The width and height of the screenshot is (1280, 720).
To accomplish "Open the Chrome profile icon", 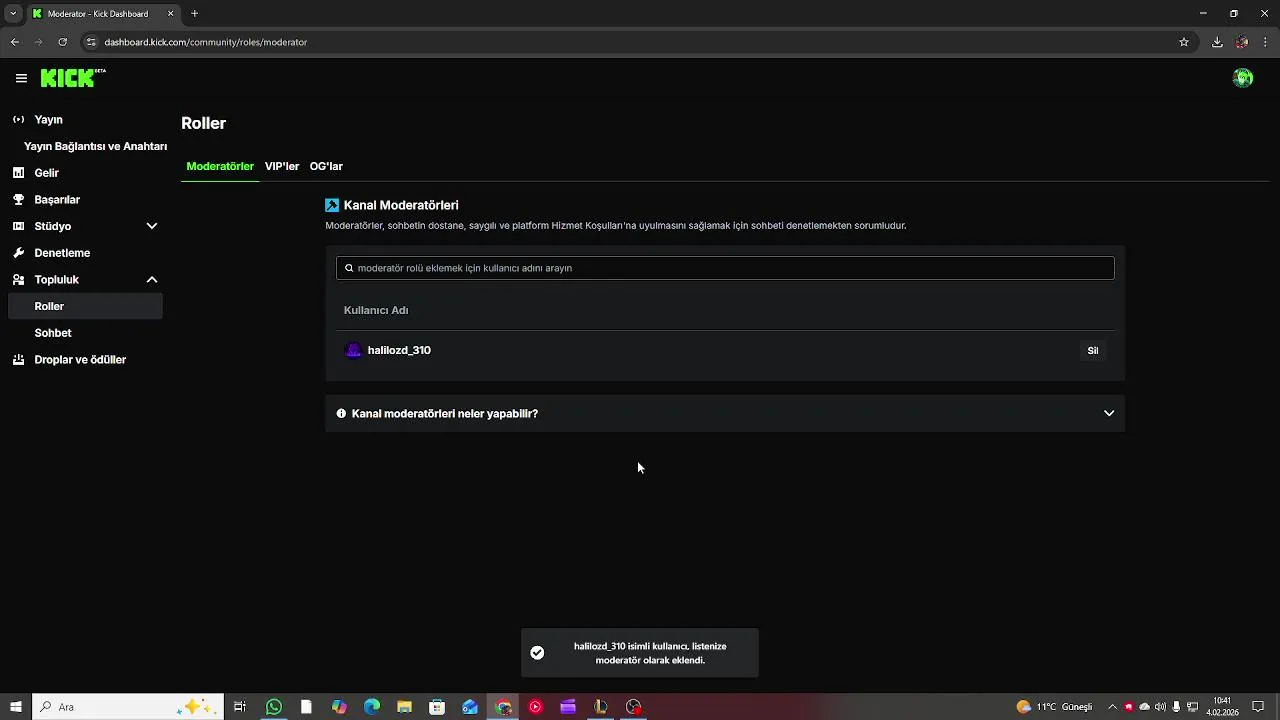I will coord(1242,42).
